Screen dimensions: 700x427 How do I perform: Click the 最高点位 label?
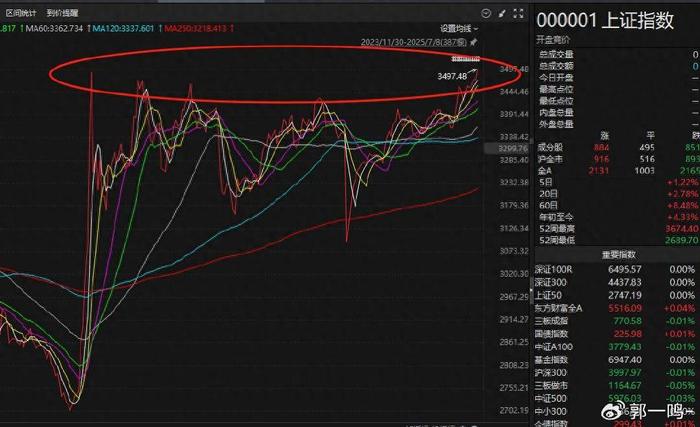click(x=556, y=89)
